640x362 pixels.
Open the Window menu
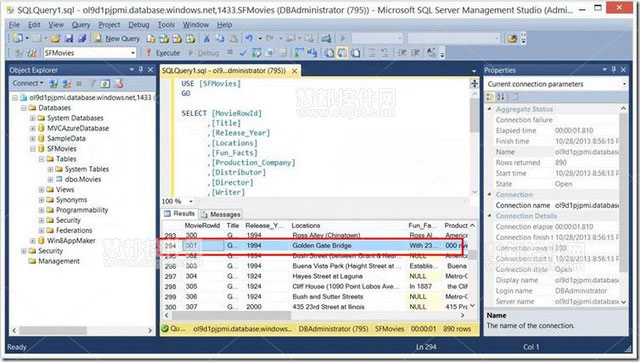pyautogui.click(x=196, y=25)
